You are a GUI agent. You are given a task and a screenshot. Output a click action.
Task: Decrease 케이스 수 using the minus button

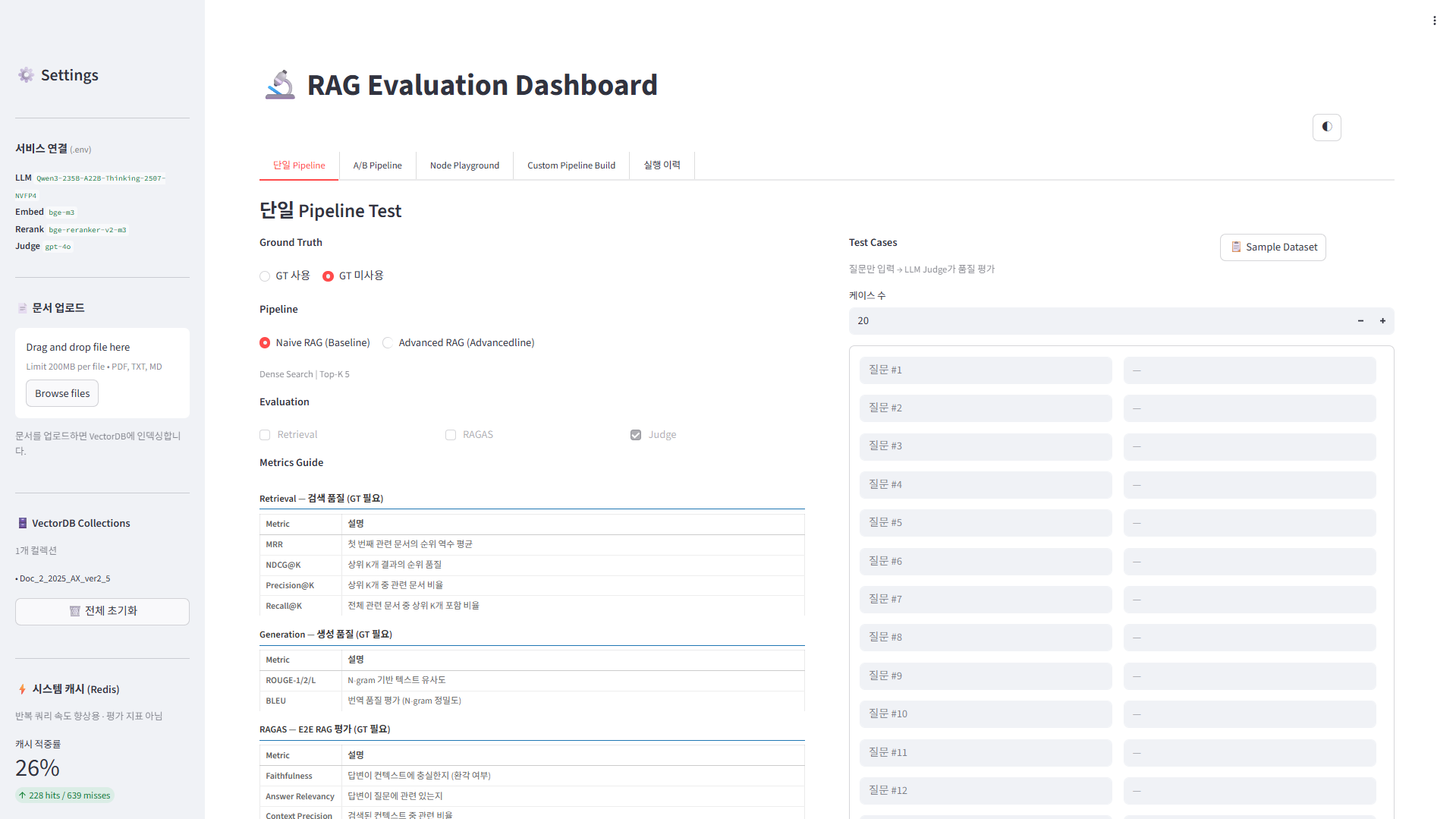point(1360,320)
